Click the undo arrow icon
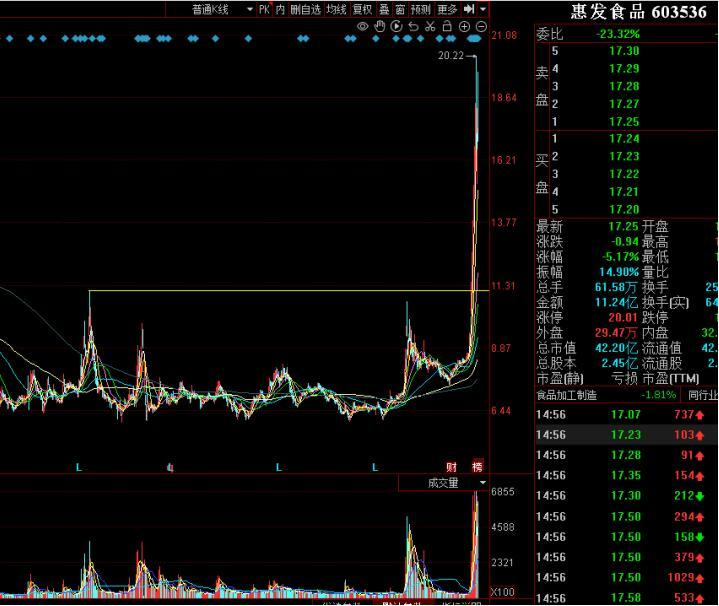The image size is (719, 606). (413, 26)
